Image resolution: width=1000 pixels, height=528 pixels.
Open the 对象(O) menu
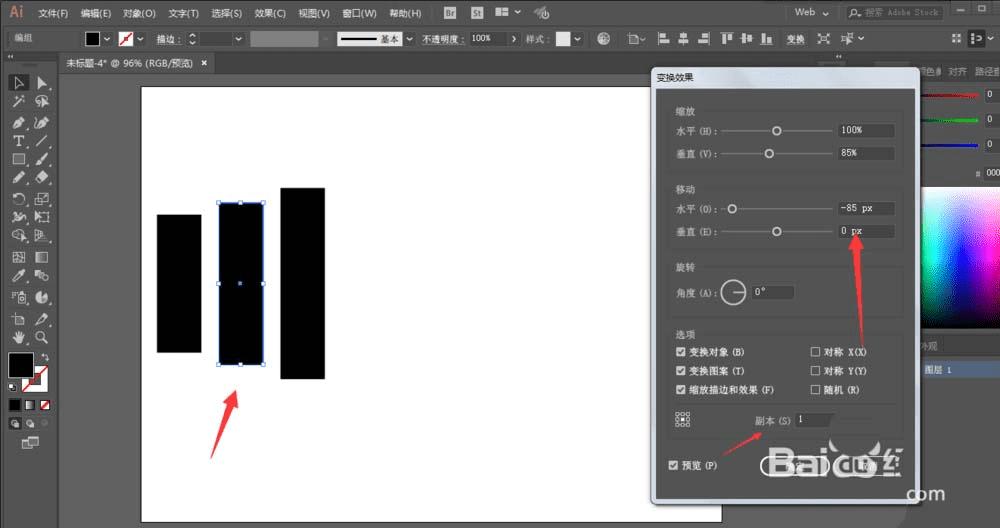coord(139,13)
